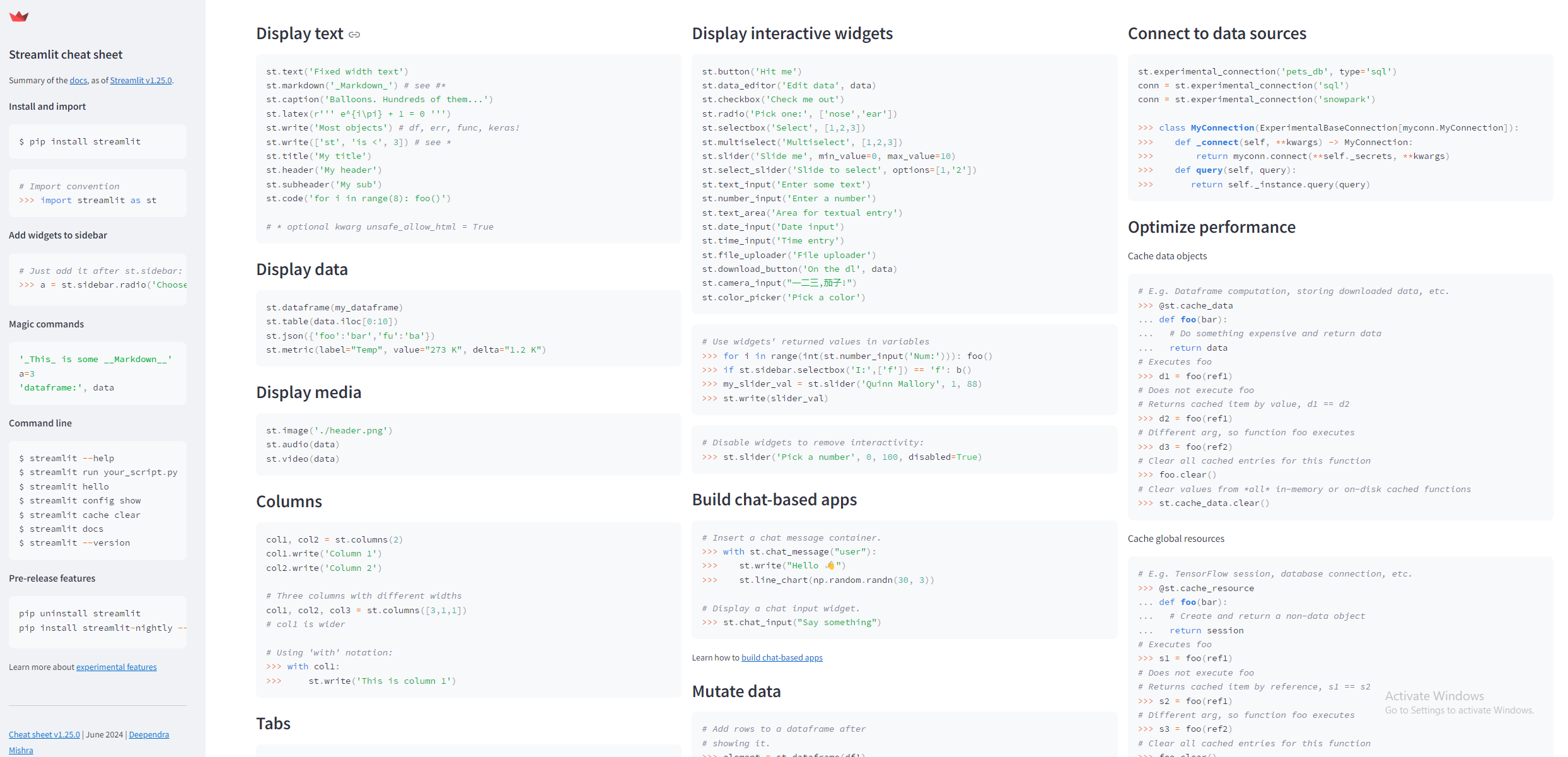Click the import streamlit as st line
1568x757 pixels.
(88, 201)
